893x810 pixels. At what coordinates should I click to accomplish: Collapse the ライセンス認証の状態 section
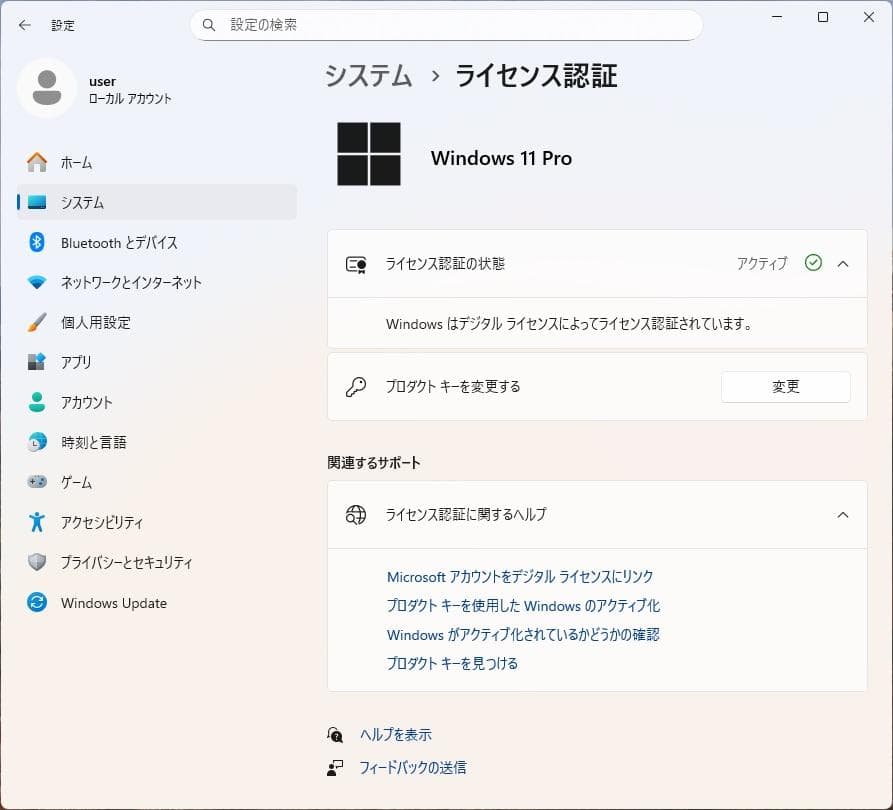843,264
